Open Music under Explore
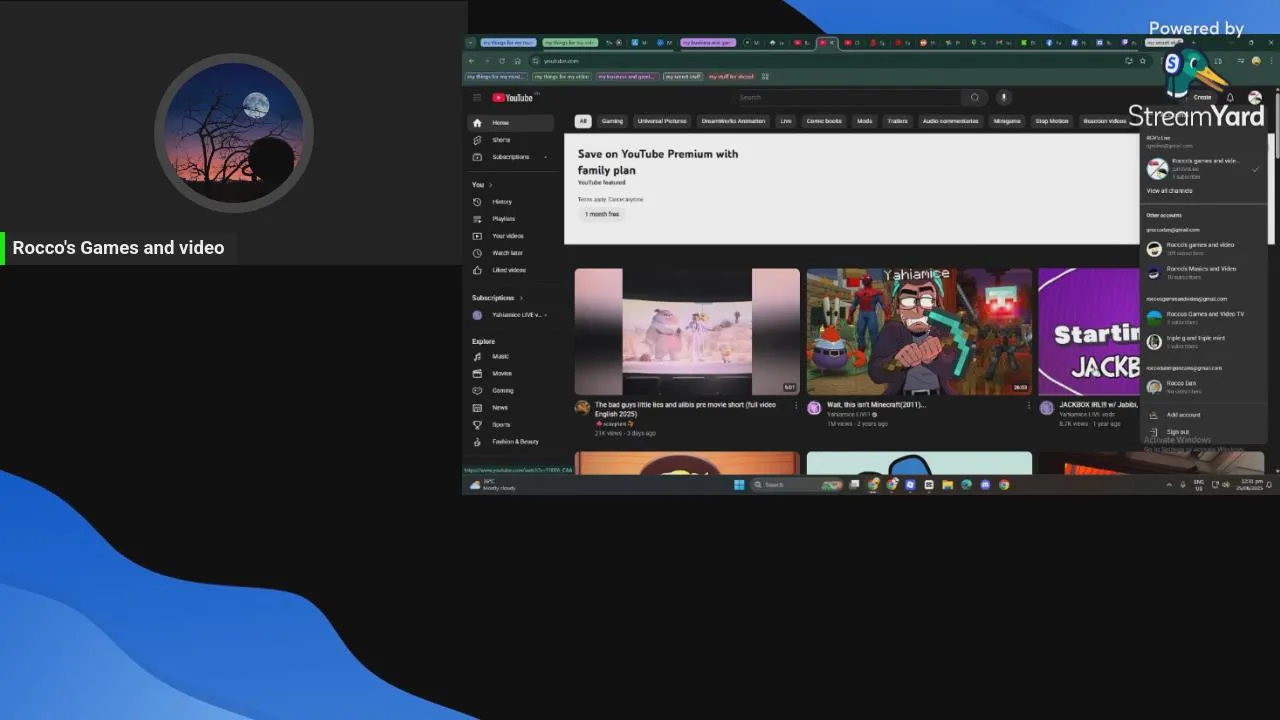The image size is (1280, 720). (x=511, y=356)
